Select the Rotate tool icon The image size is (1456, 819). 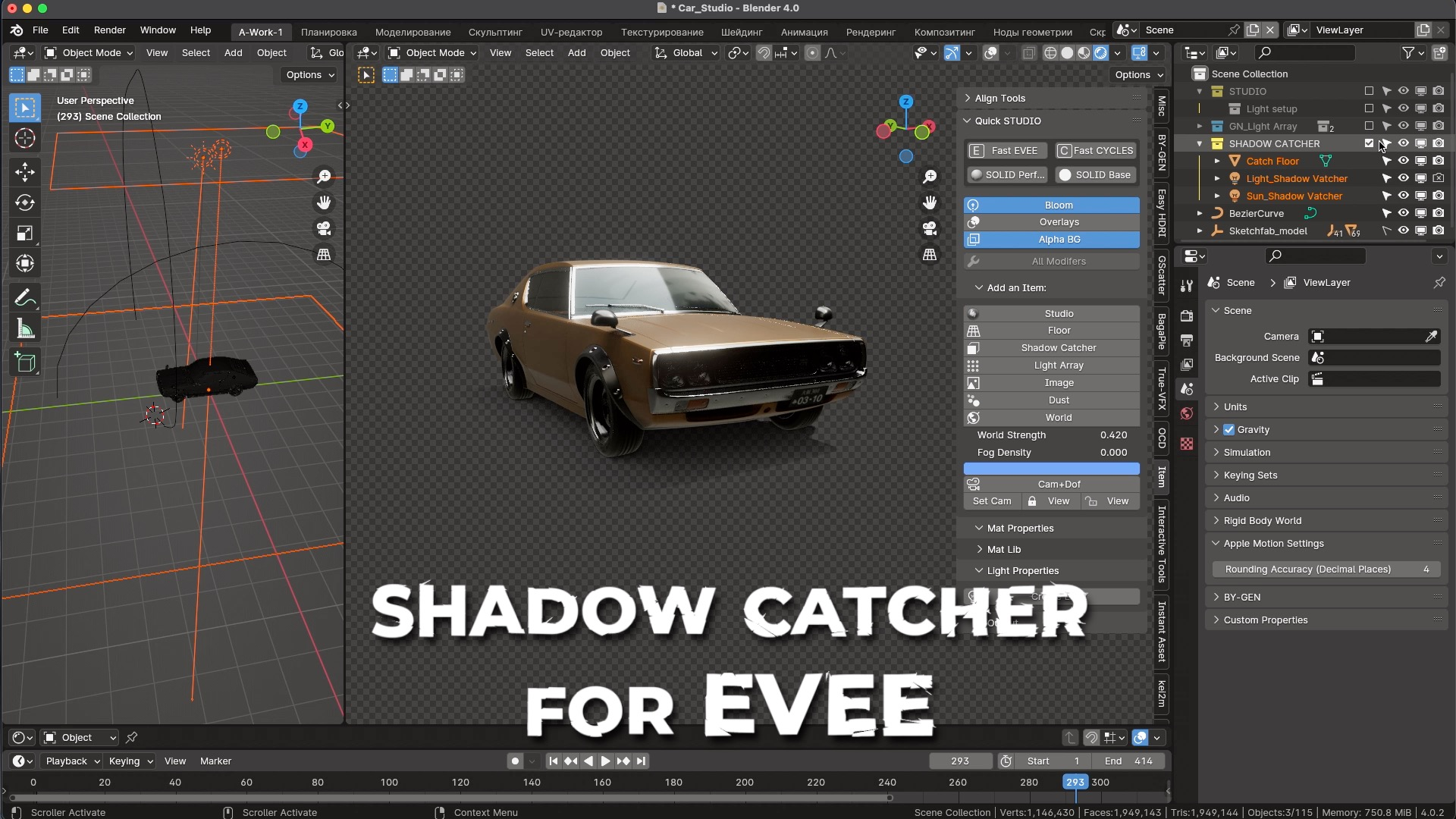[25, 202]
